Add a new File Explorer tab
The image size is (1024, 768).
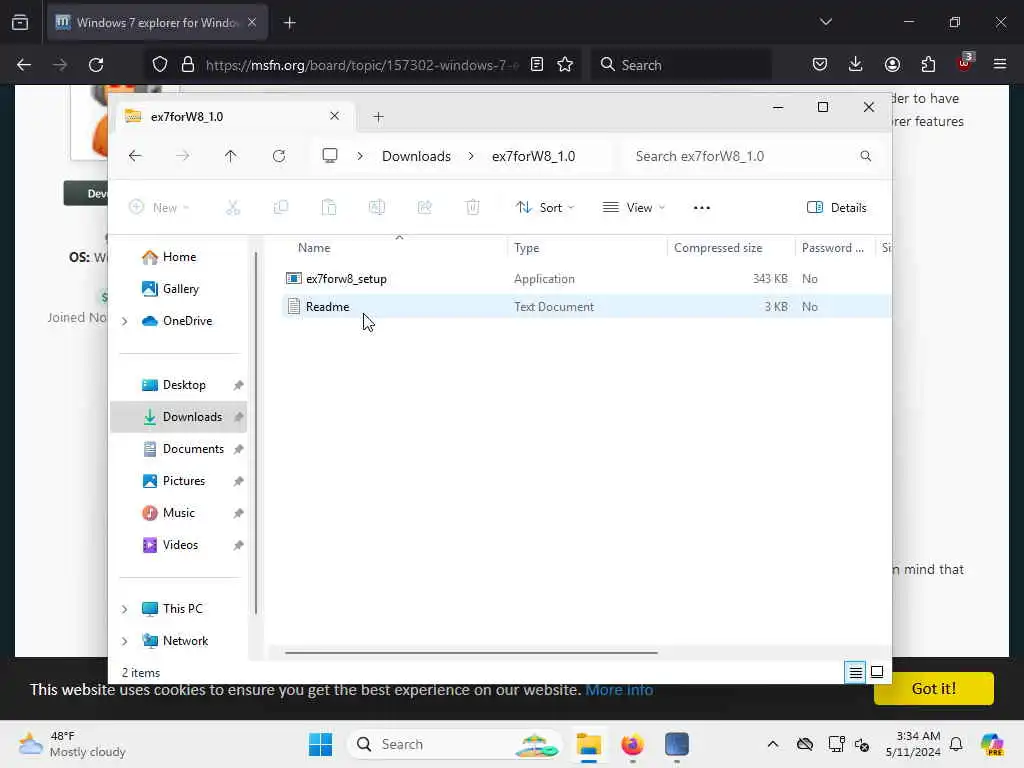pyautogui.click(x=378, y=117)
